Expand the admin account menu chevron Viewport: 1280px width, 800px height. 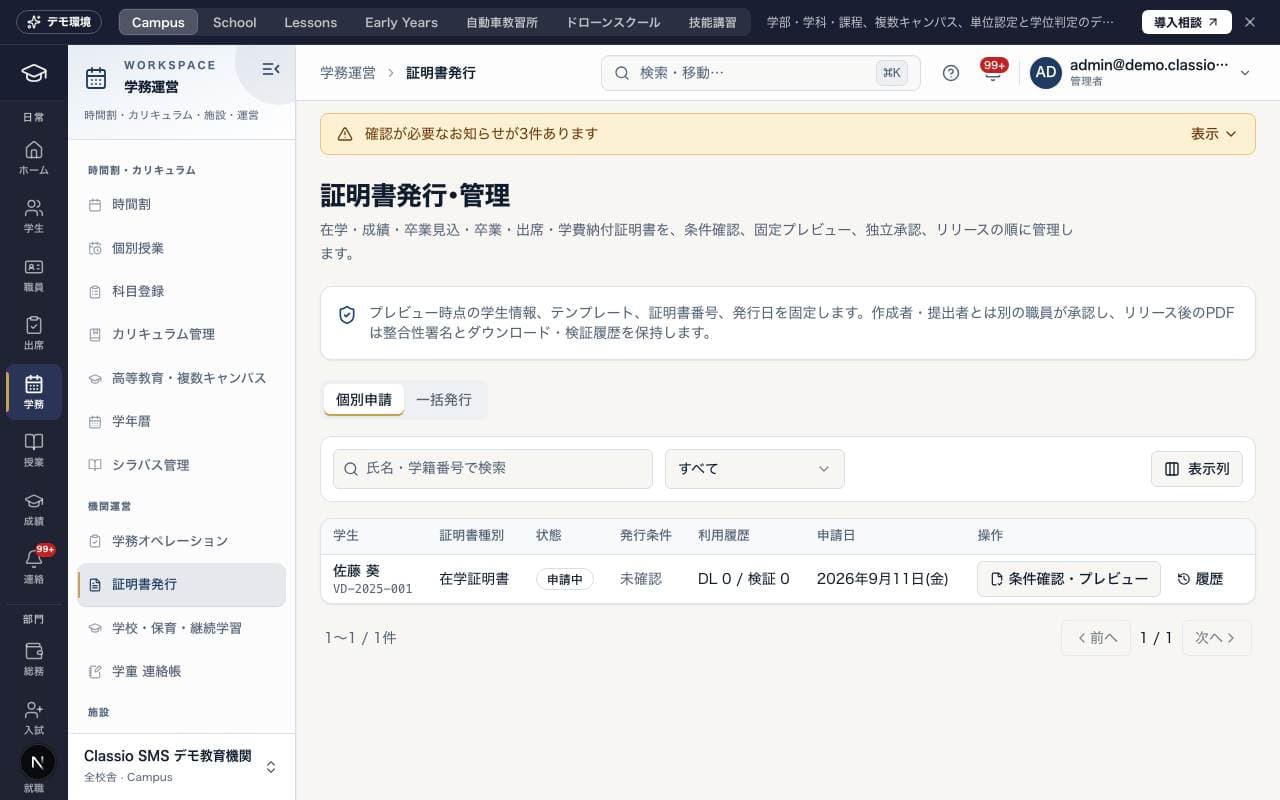tap(1245, 73)
